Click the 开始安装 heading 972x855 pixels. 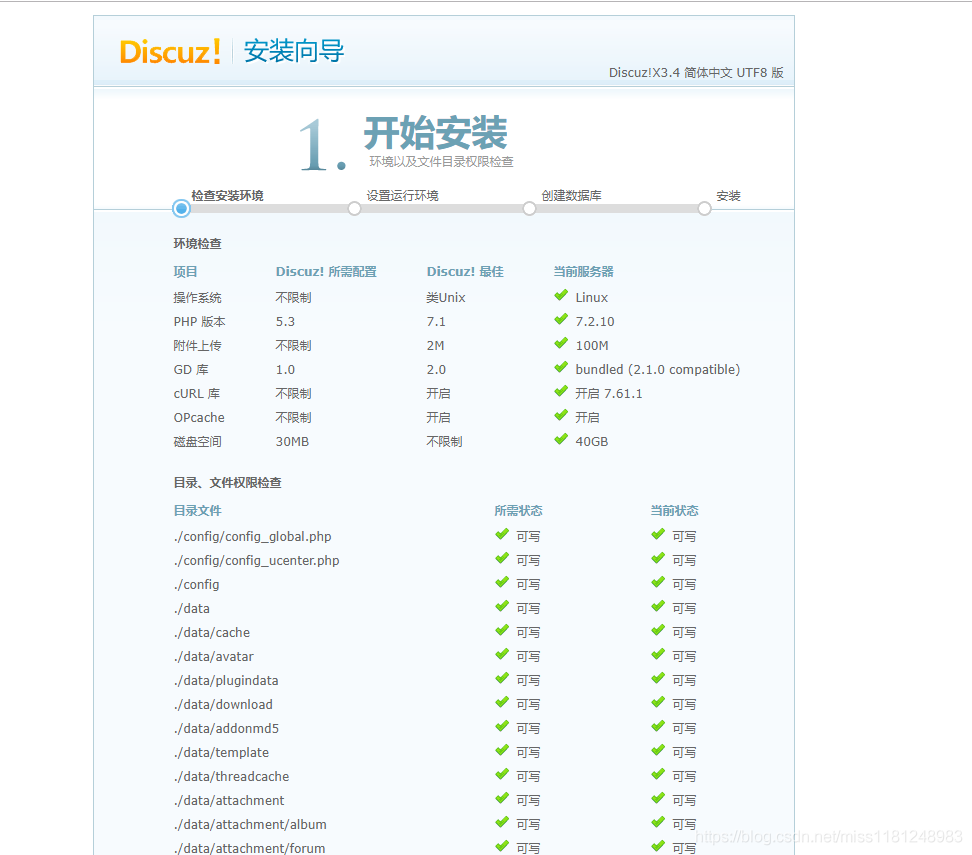coord(435,133)
